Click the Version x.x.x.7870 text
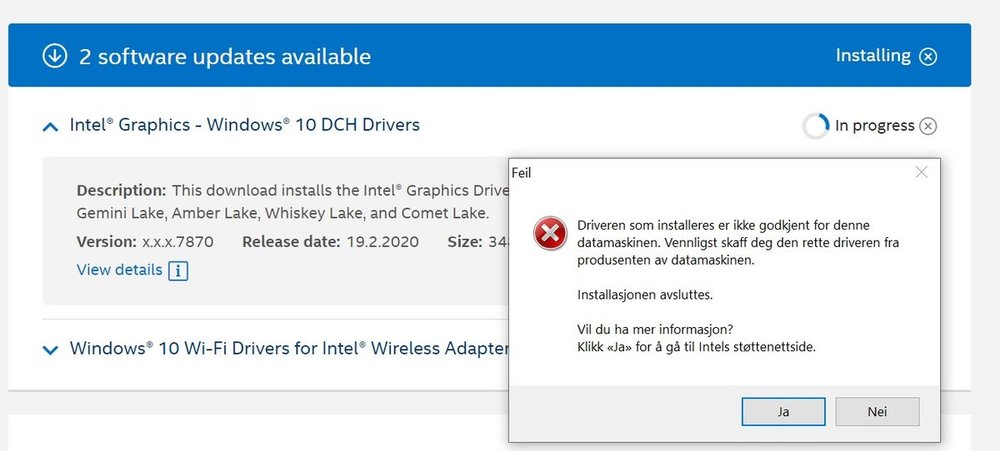The image size is (1000, 451). [145, 242]
